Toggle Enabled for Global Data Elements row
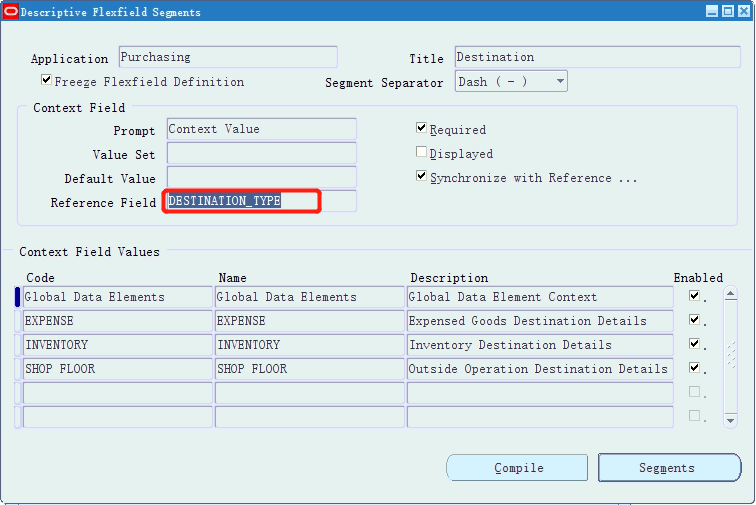This screenshot has width=756, height=505. (694, 296)
